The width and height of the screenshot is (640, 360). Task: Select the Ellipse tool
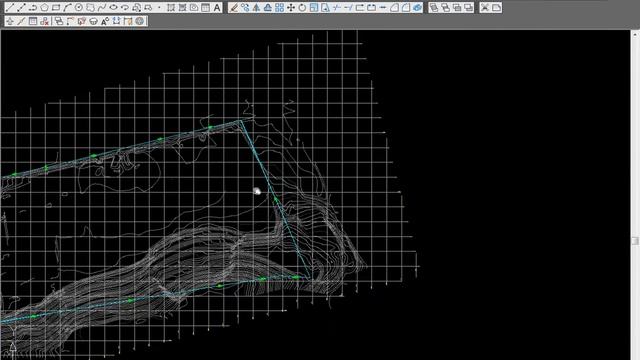click(113, 8)
